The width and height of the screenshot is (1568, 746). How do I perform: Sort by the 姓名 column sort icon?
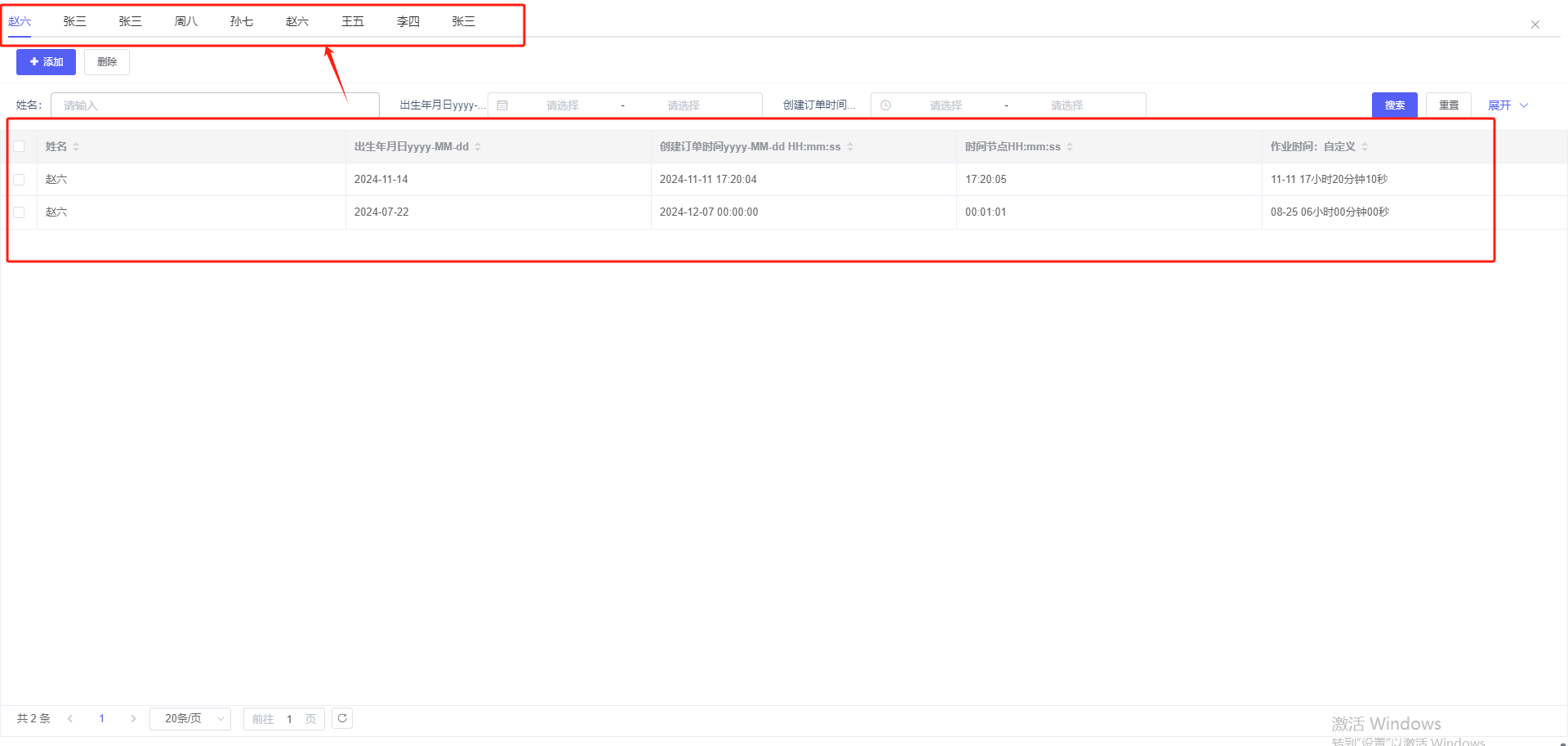click(76, 147)
